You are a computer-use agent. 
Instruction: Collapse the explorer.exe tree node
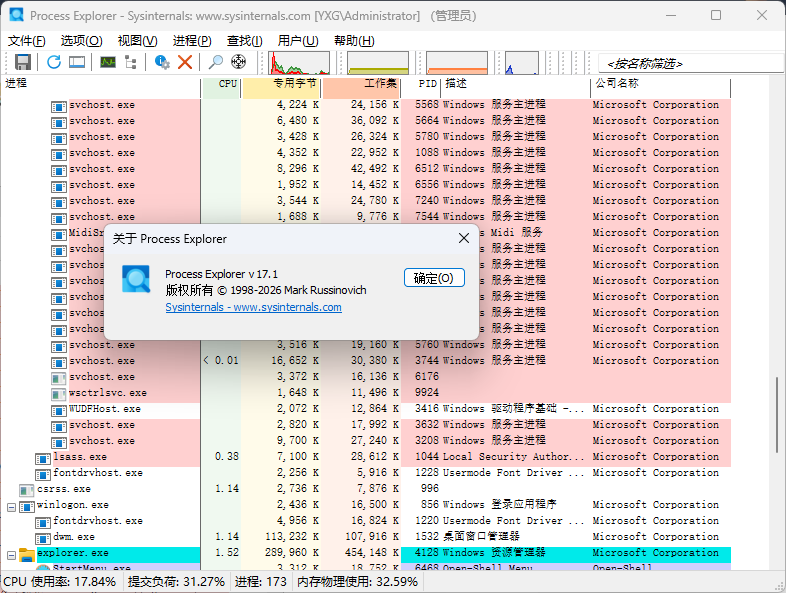(11, 555)
